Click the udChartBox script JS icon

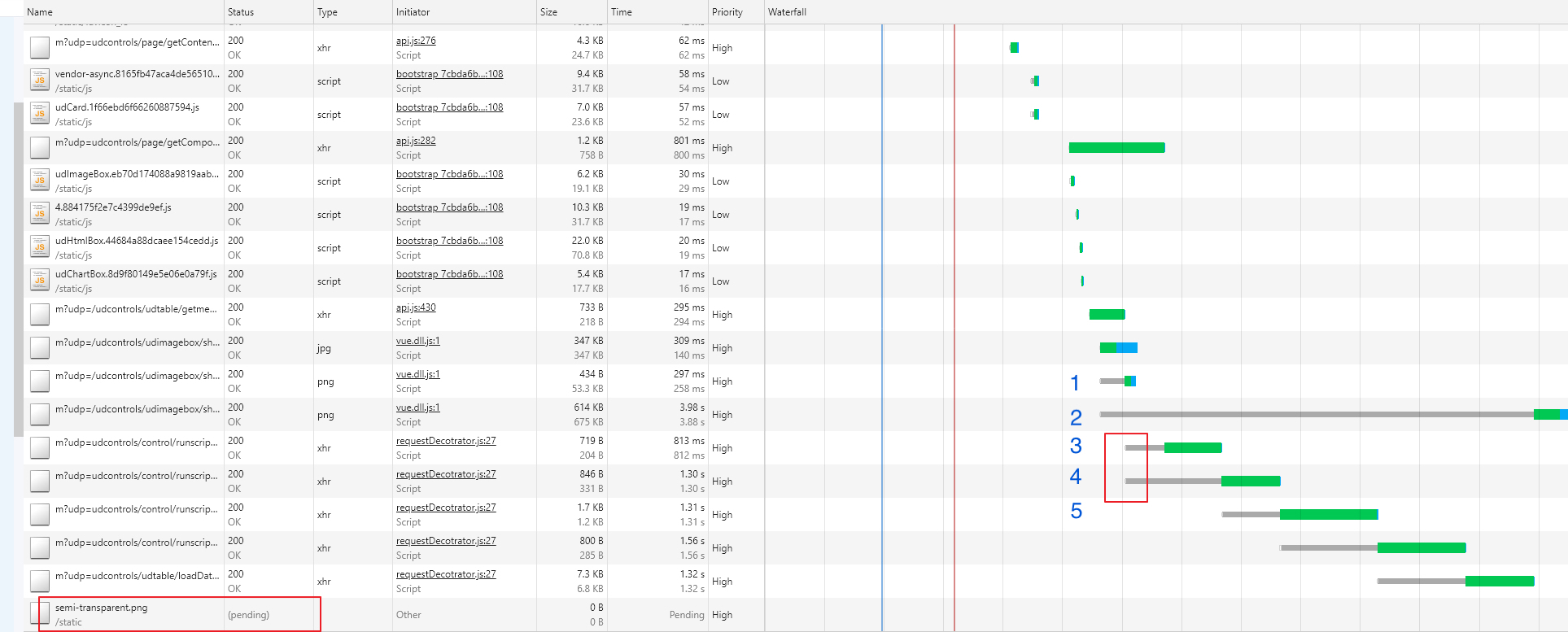(39, 281)
